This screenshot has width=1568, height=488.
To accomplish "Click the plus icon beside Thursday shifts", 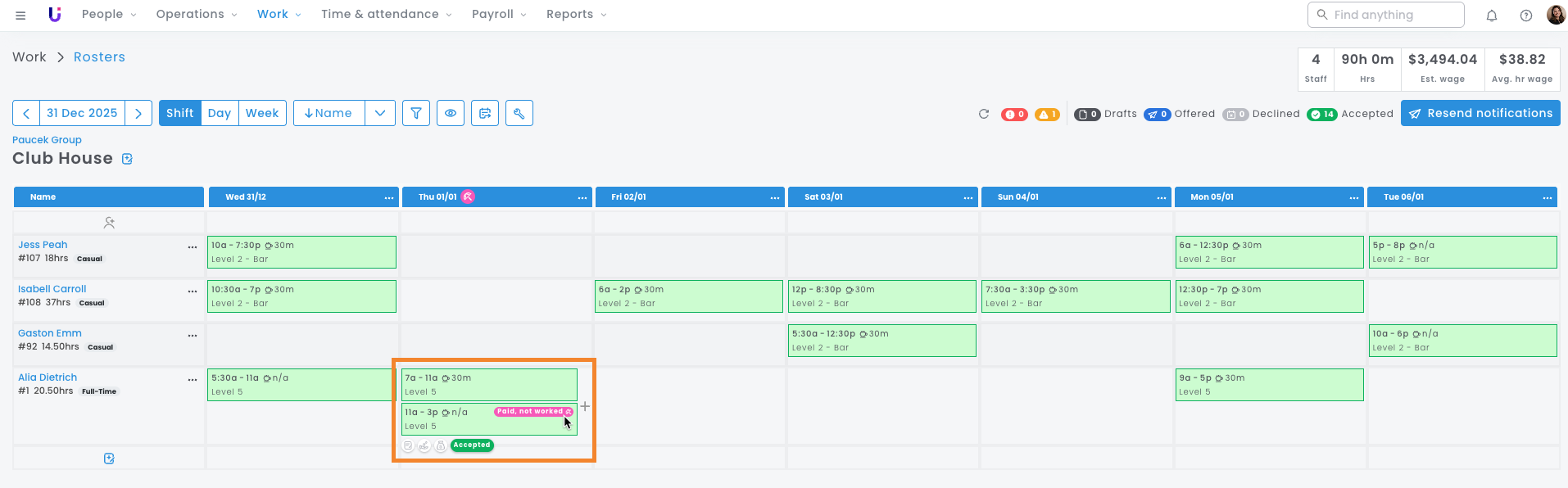I will coord(585,406).
